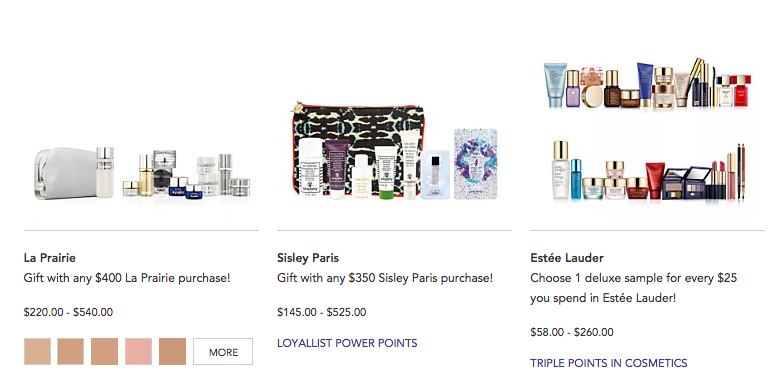Open the Estée Lauder upper sample row image

point(647,84)
